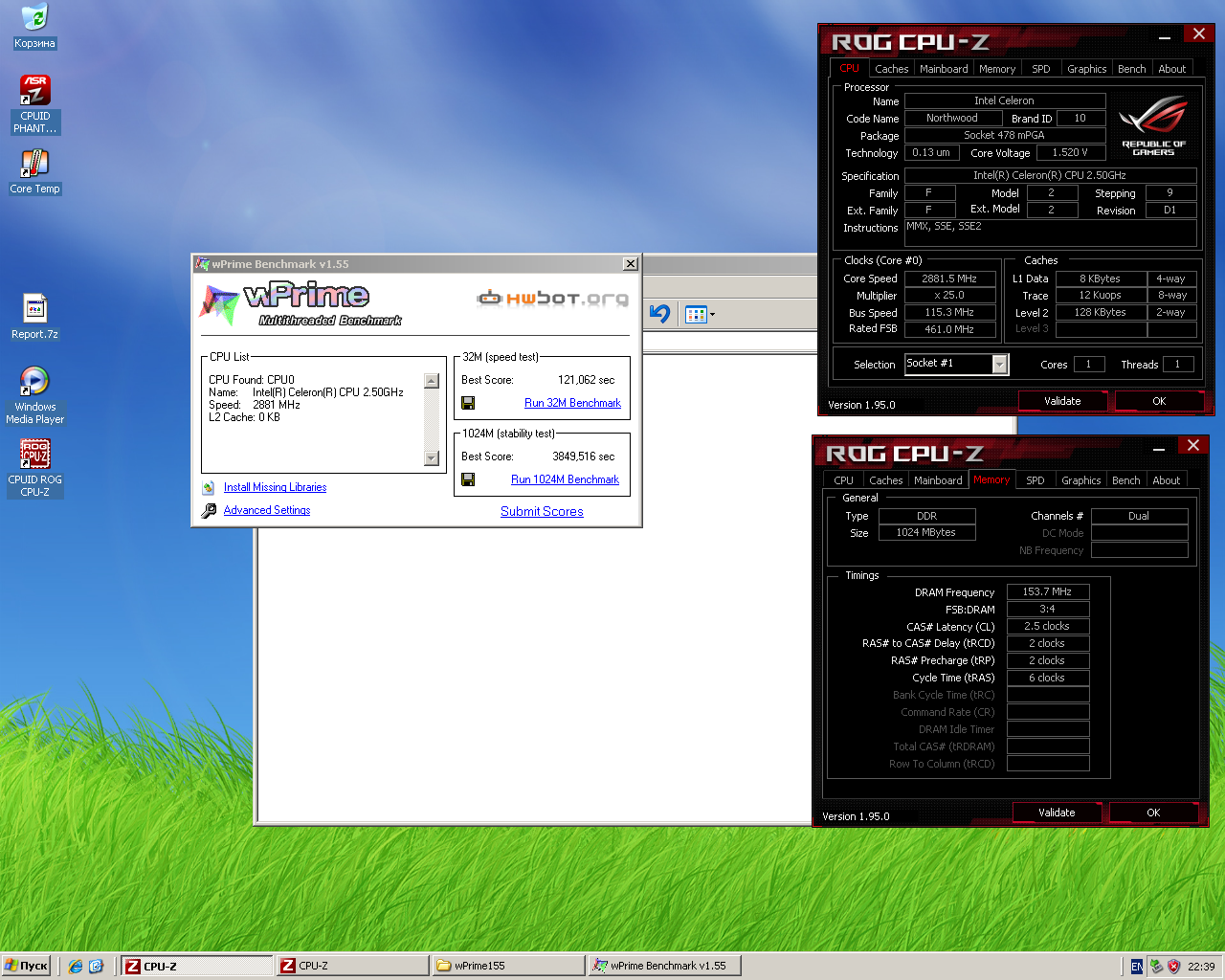The width and height of the screenshot is (1225, 980).
Task: Open Windows Media Player desktop shortcut
Action: pyautogui.click(x=34, y=394)
